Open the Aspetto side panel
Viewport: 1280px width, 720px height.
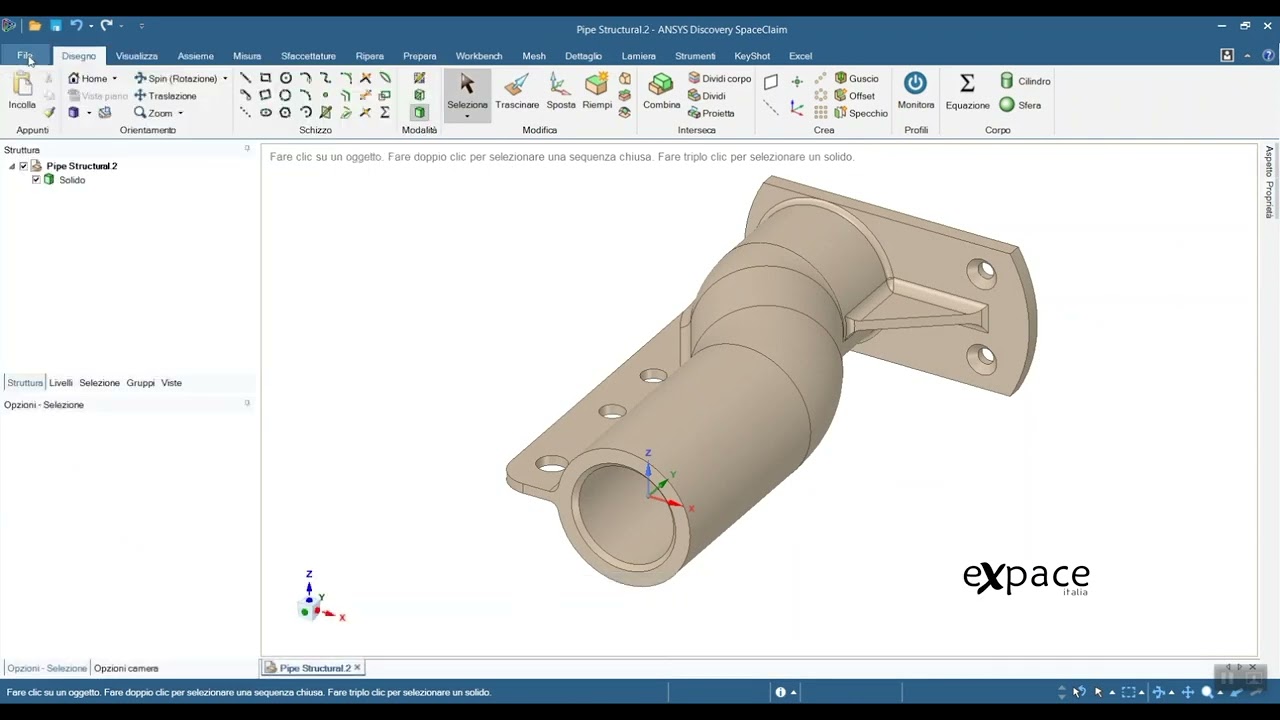[x=1269, y=162]
